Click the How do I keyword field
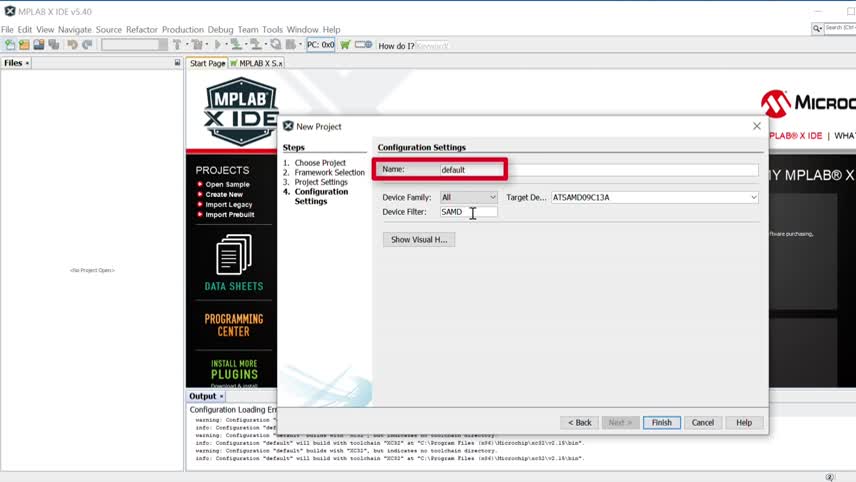The width and height of the screenshot is (856, 482). click(432, 46)
